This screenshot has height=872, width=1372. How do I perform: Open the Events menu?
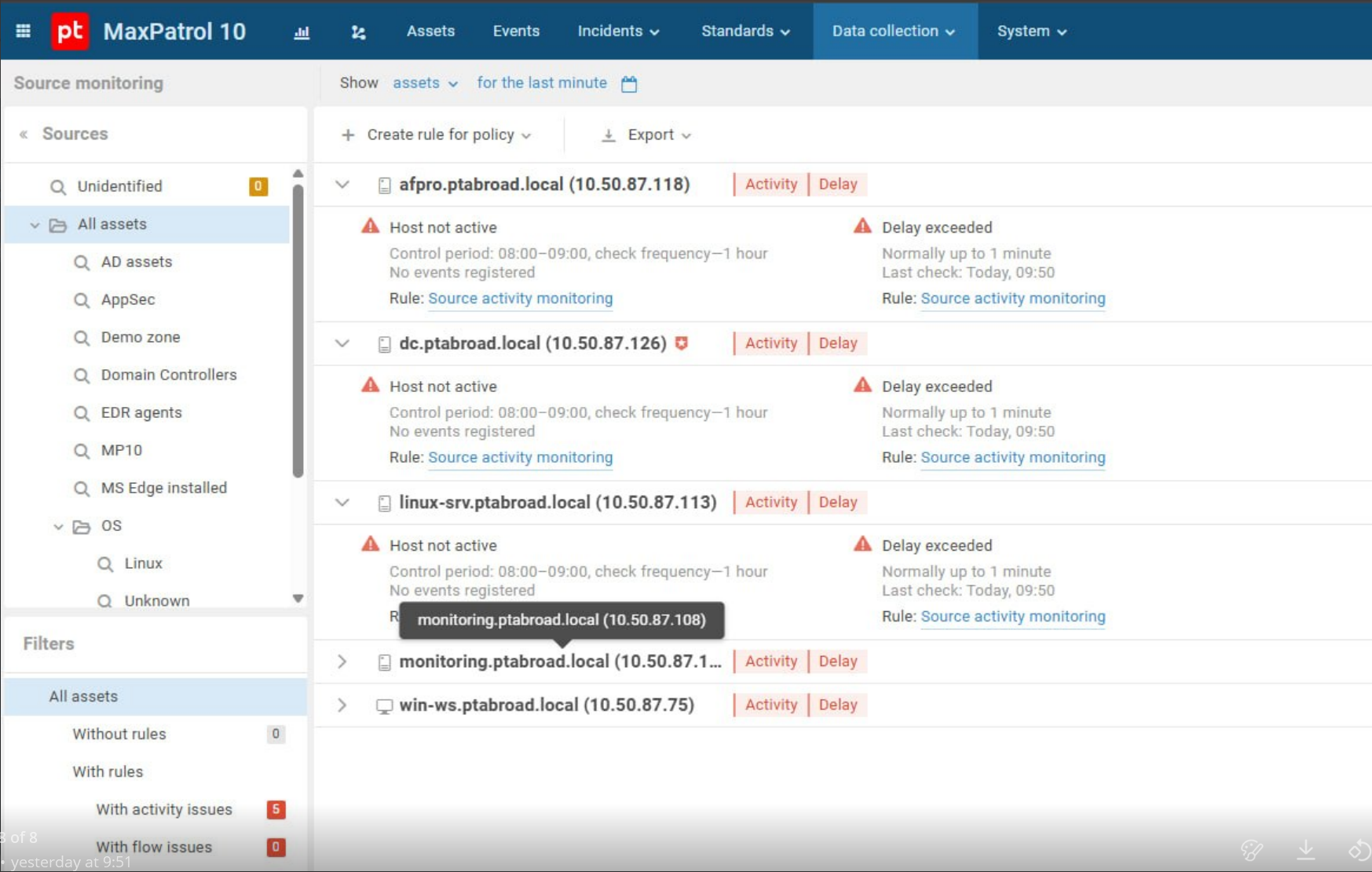[516, 31]
